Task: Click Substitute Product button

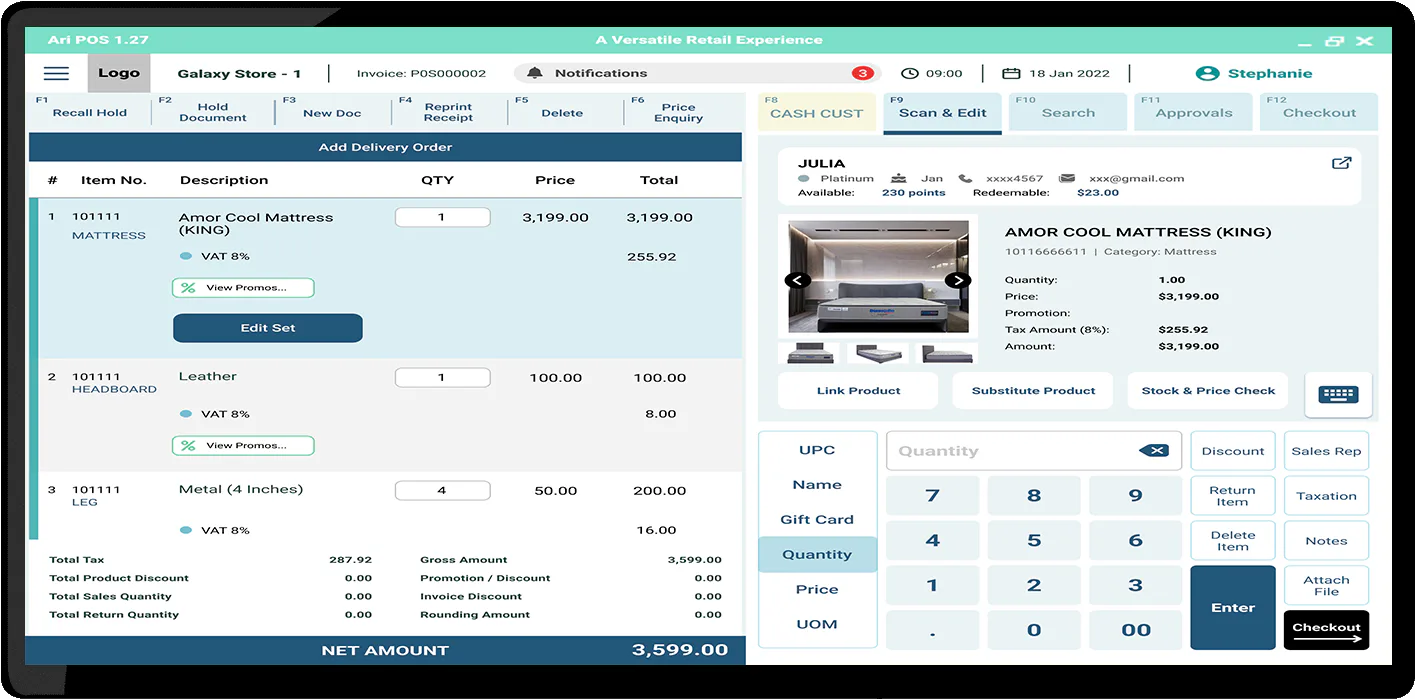Action: coord(1033,391)
